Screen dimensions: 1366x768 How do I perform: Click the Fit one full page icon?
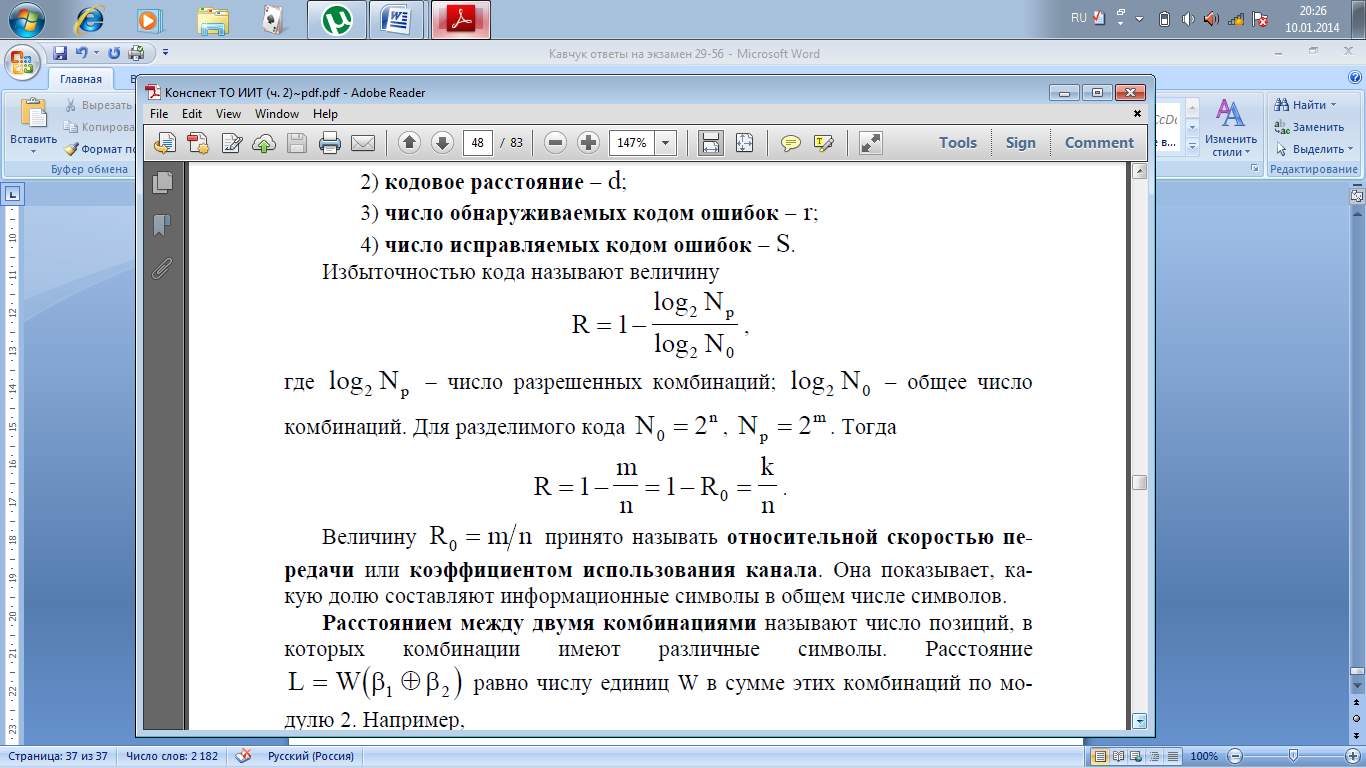click(x=744, y=143)
